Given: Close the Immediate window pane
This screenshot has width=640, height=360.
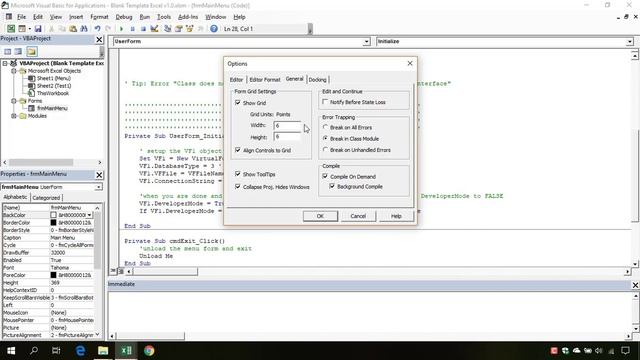Looking at the screenshot, I should (x=635, y=285).
